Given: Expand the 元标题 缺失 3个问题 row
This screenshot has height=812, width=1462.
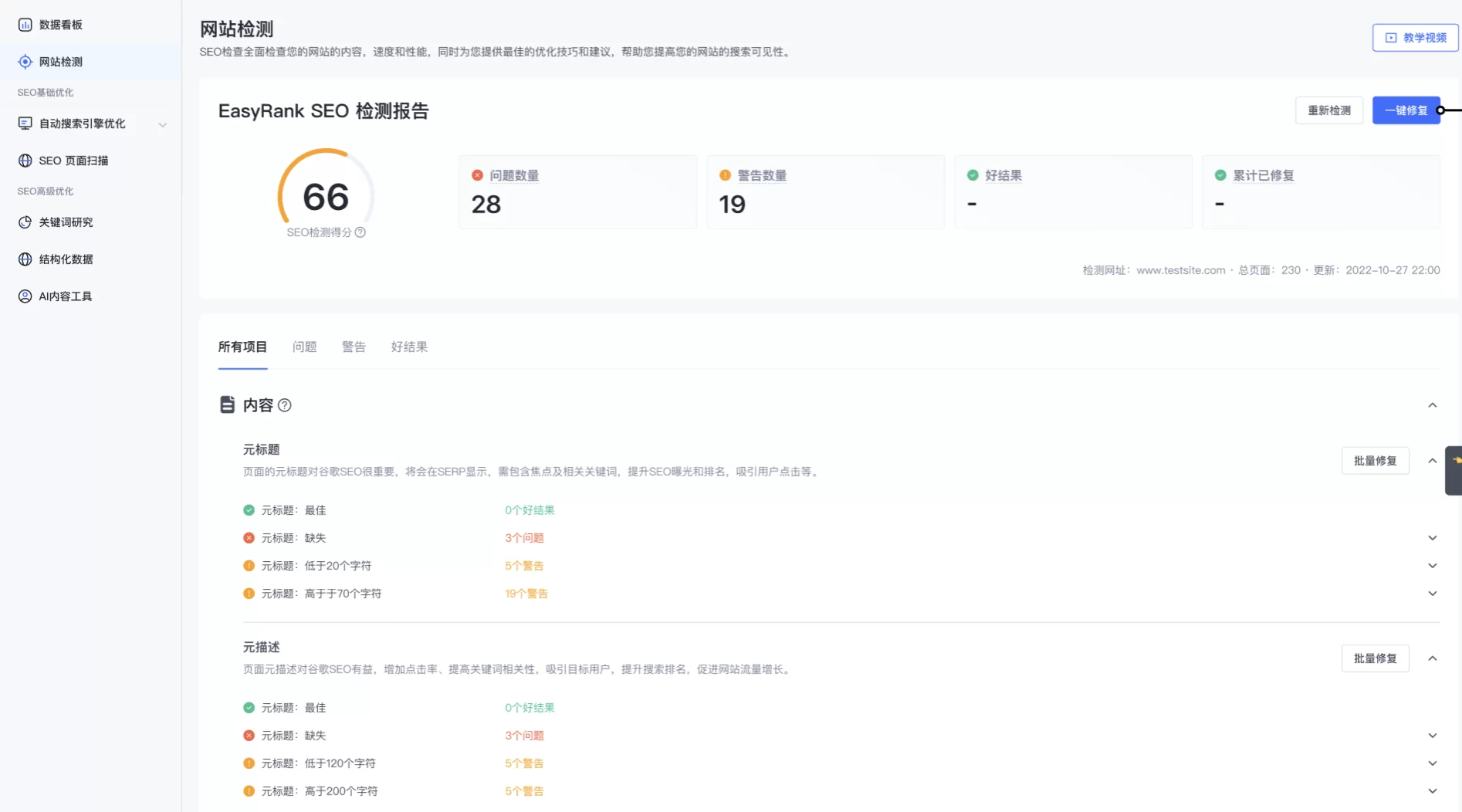Looking at the screenshot, I should click(x=1432, y=538).
